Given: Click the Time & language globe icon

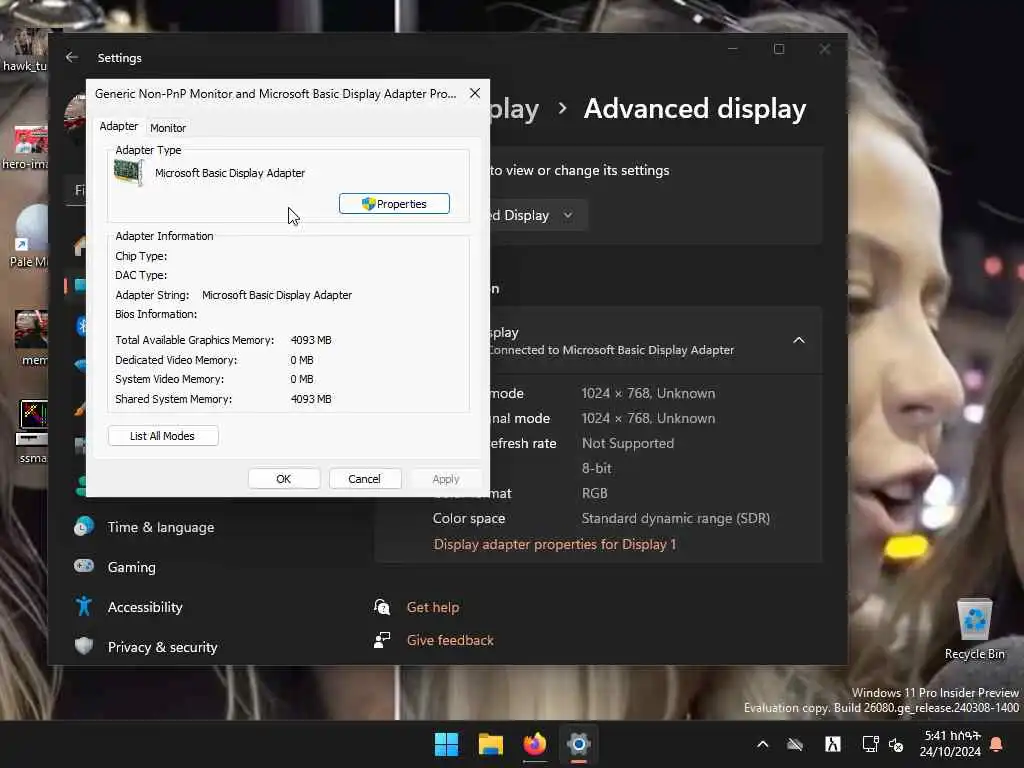Looking at the screenshot, I should click(x=84, y=526).
